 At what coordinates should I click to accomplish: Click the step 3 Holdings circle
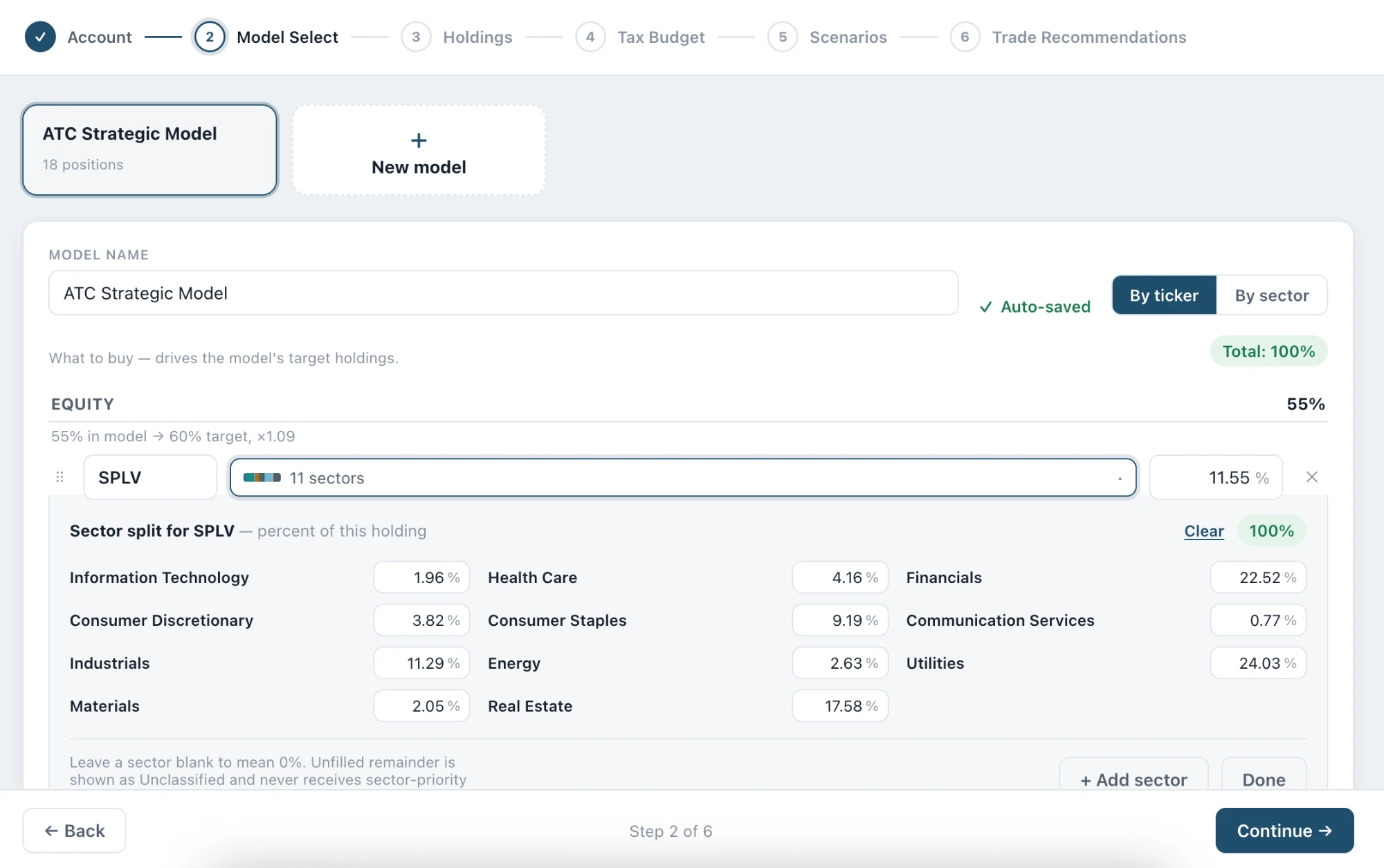pyautogui.click(x=416, y=37)
